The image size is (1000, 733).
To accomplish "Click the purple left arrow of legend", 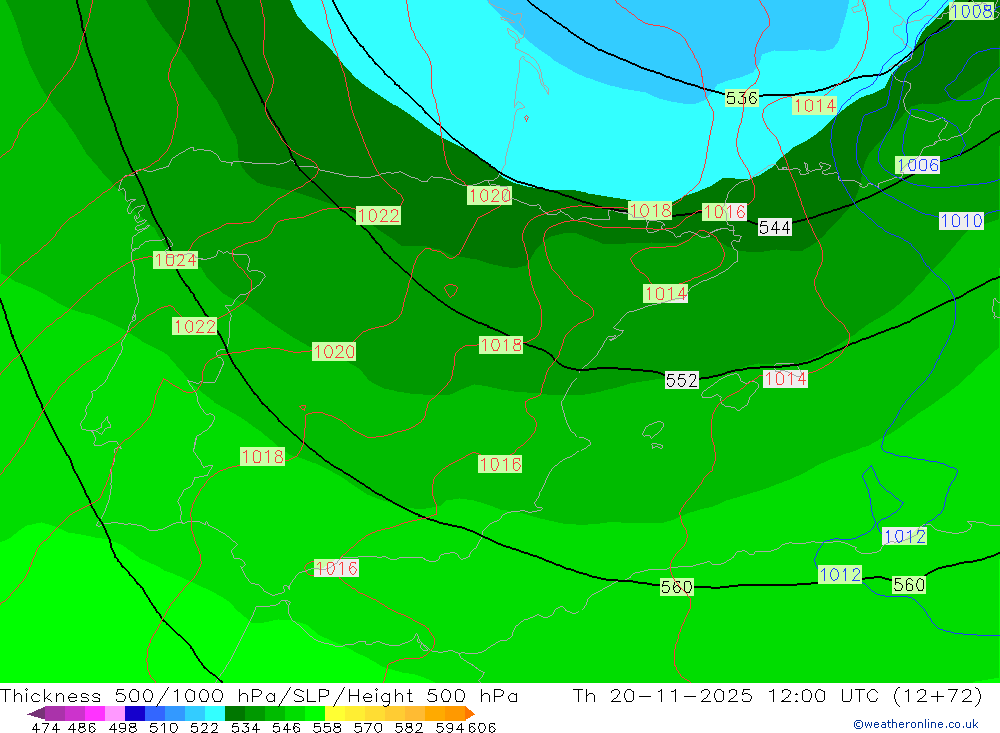I will pyautogui.click(x=36, y=714).
